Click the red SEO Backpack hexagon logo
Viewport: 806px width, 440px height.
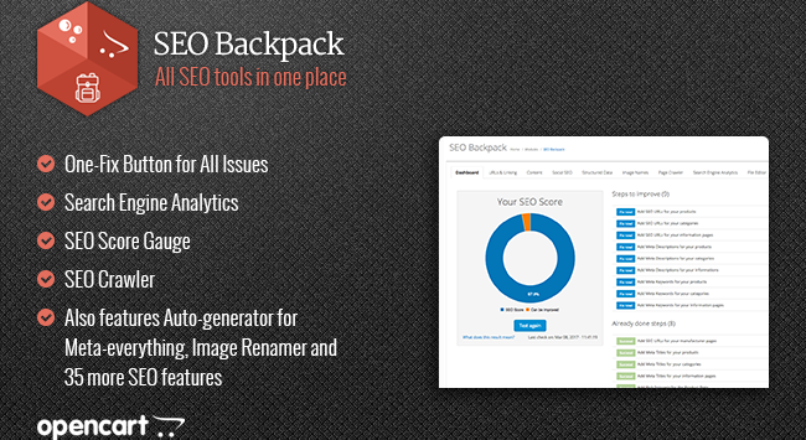click(87, 59)
